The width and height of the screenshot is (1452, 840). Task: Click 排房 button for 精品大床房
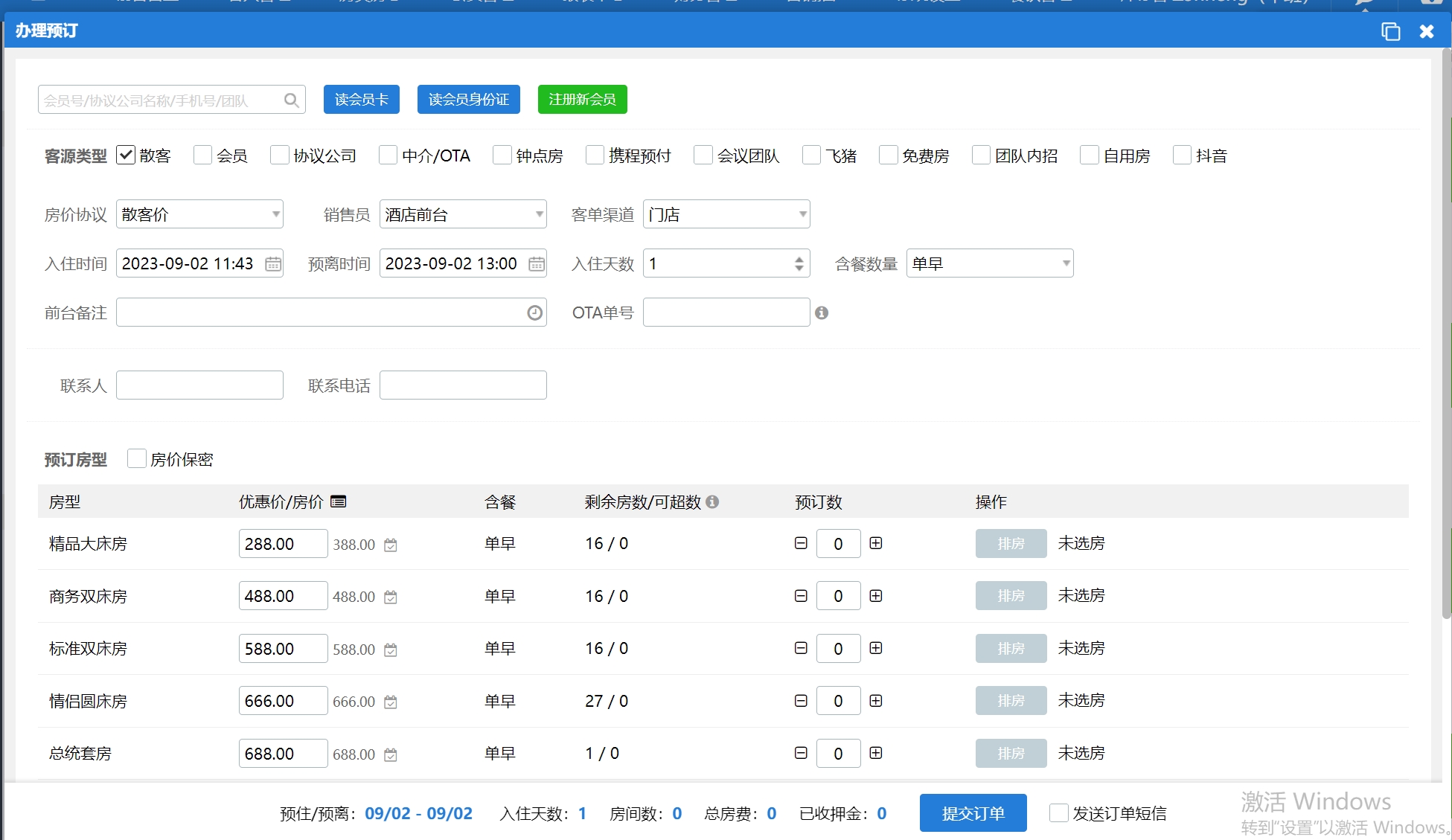[1011, 544]
